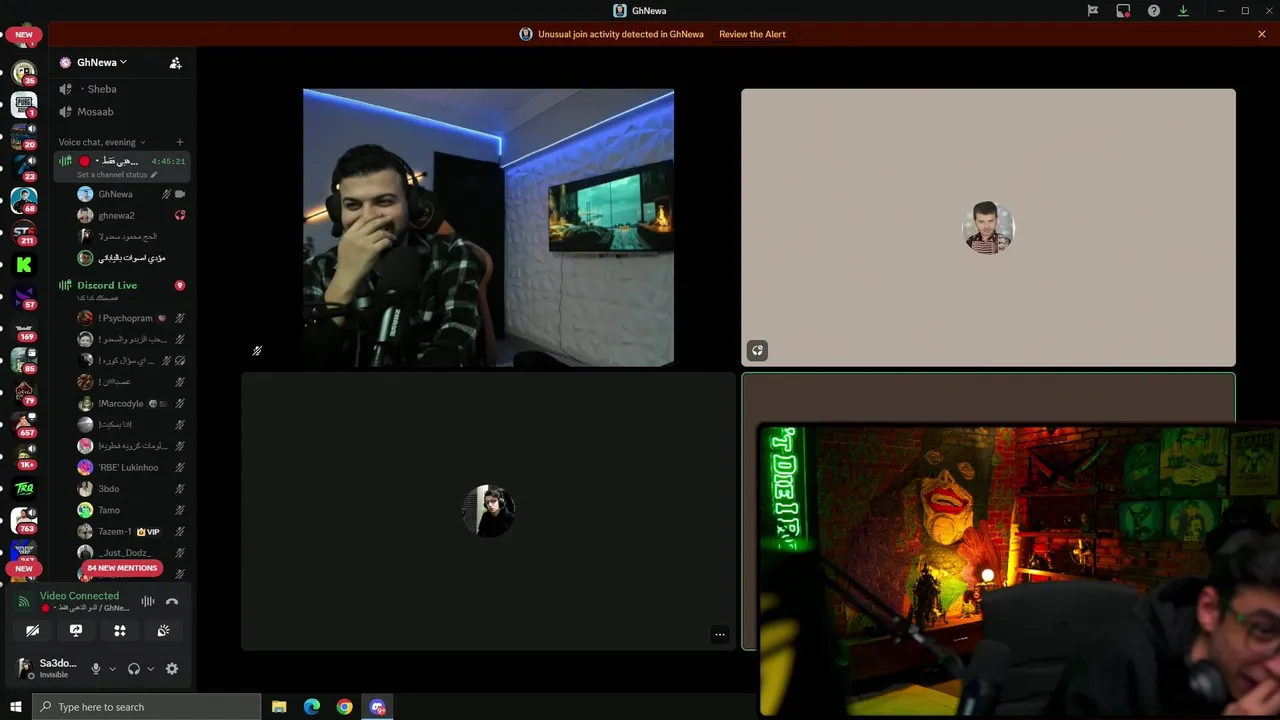Collapse the Voice chat, evening category
1280x720 pixels.
102,142
